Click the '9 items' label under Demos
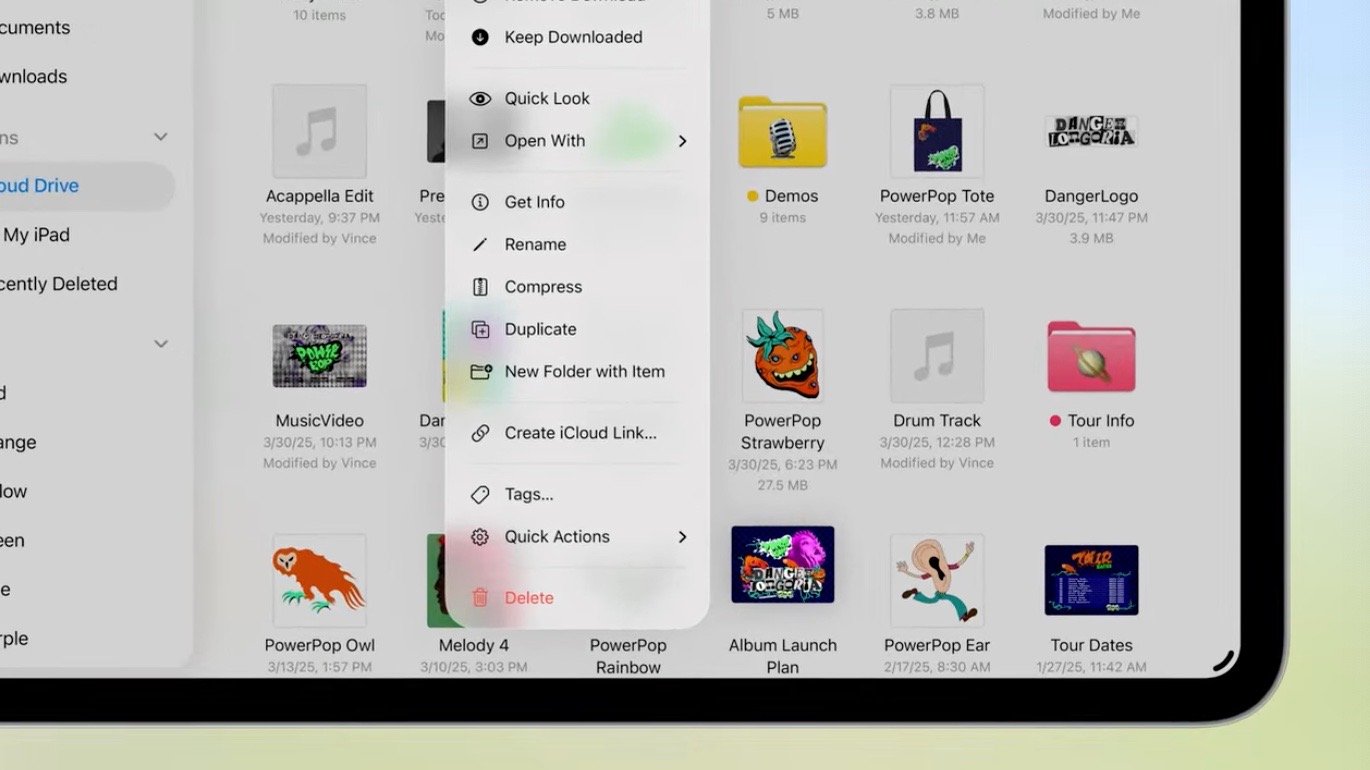1370x770 pixels. pyautogui.click(x=782, y=218)
